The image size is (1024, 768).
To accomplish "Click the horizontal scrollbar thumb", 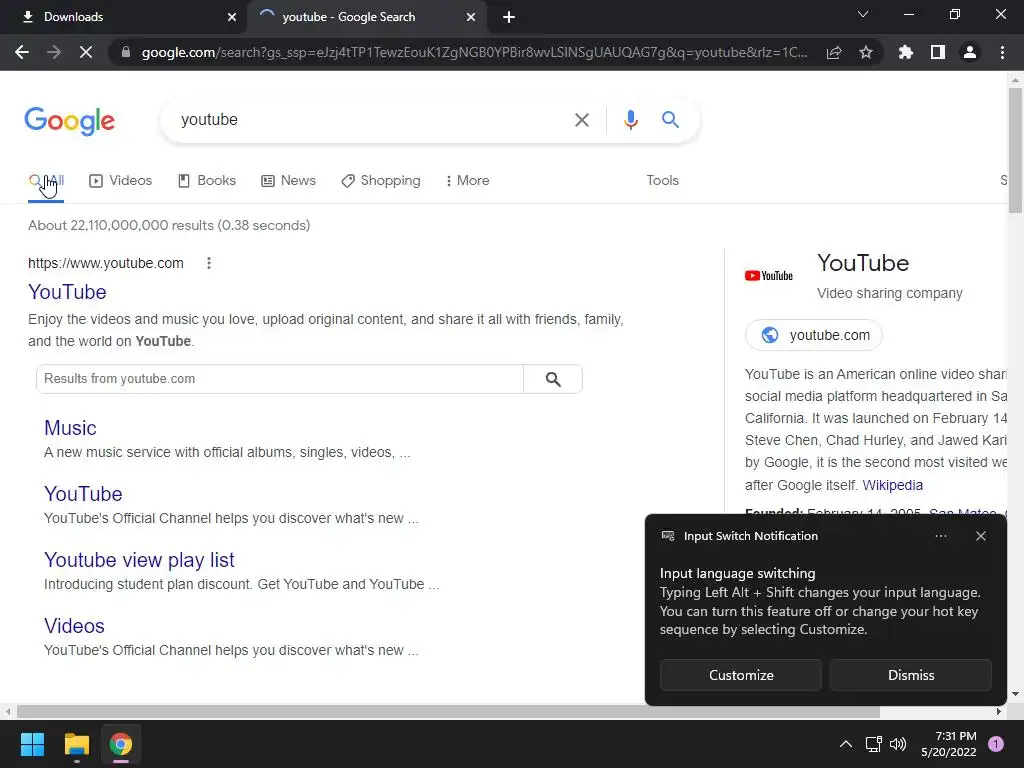I will click(x=448, y=711).
